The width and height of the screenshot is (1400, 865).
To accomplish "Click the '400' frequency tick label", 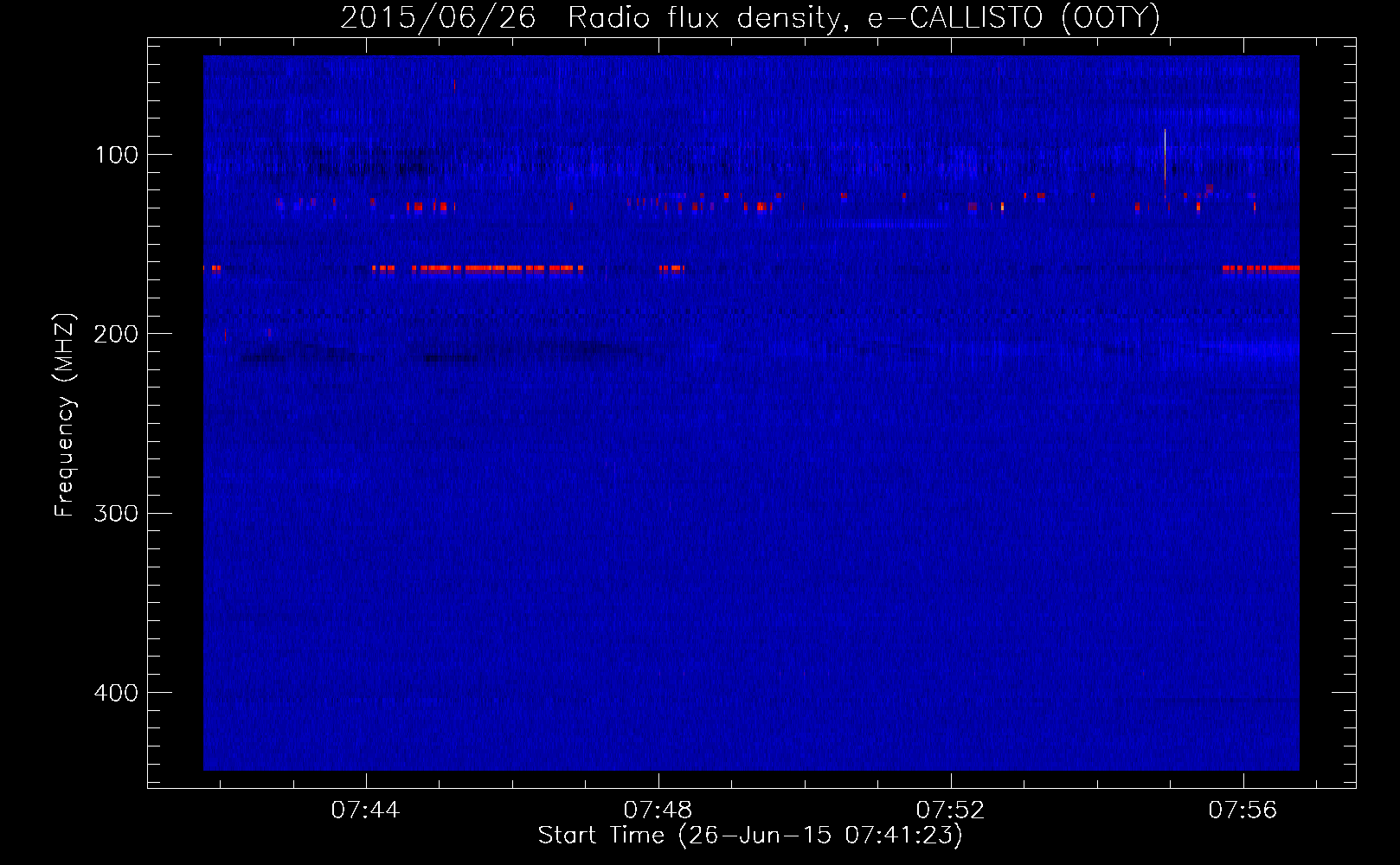I will point(116,693).
